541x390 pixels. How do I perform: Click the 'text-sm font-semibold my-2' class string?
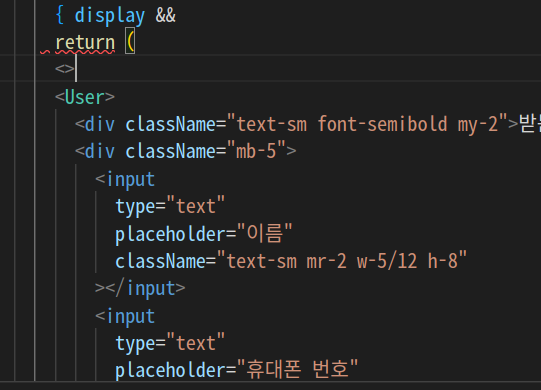click(x=367, y=124)
